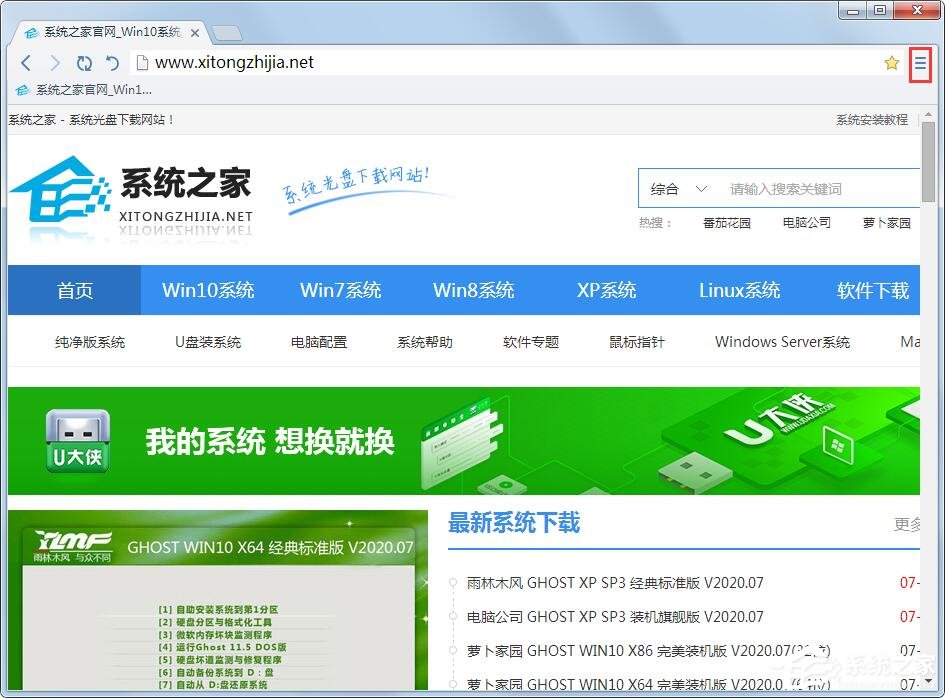Open the 综合 search category dropdown
Screen dimensions: 945x698
pyautogui.click(x=677, y=188)
